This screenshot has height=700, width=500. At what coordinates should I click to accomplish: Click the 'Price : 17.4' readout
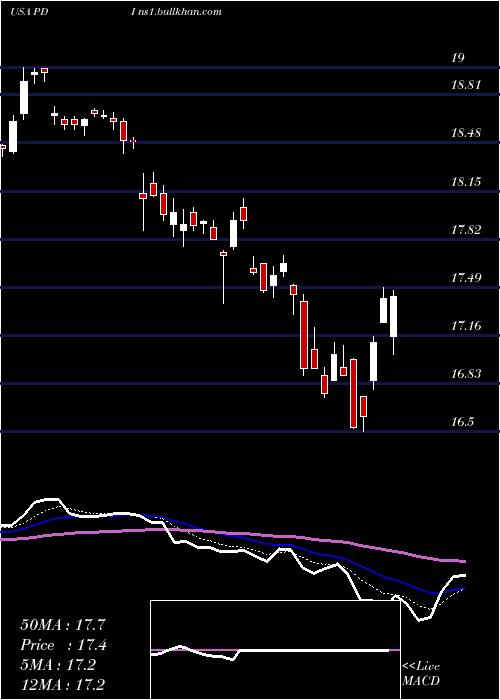pyautogui.click(x=64, y=645)
